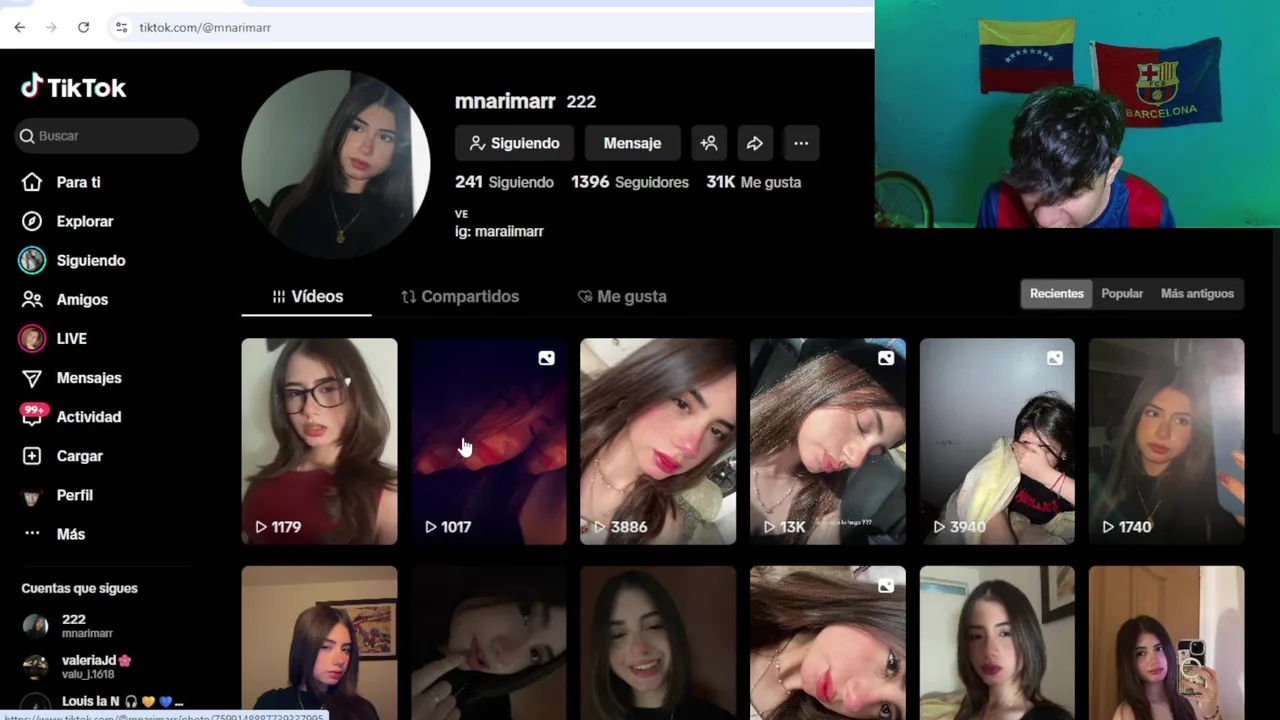The image size is (1280, 720).
Task: Go back with the browser back arrow
Action: click(19, 27)
